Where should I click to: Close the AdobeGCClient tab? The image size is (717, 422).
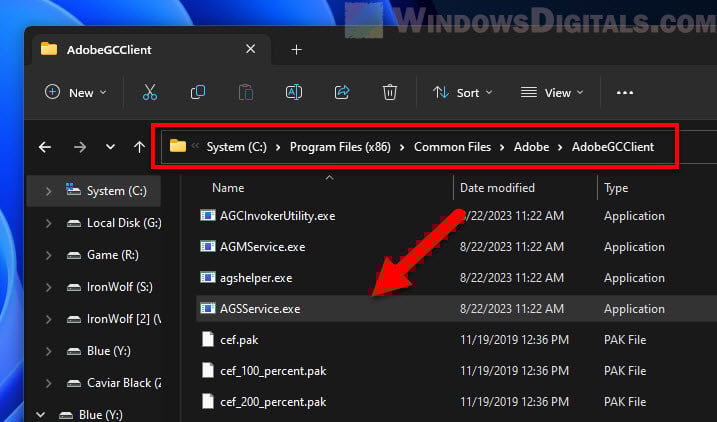pyautogui.click(x=251, y=48)
